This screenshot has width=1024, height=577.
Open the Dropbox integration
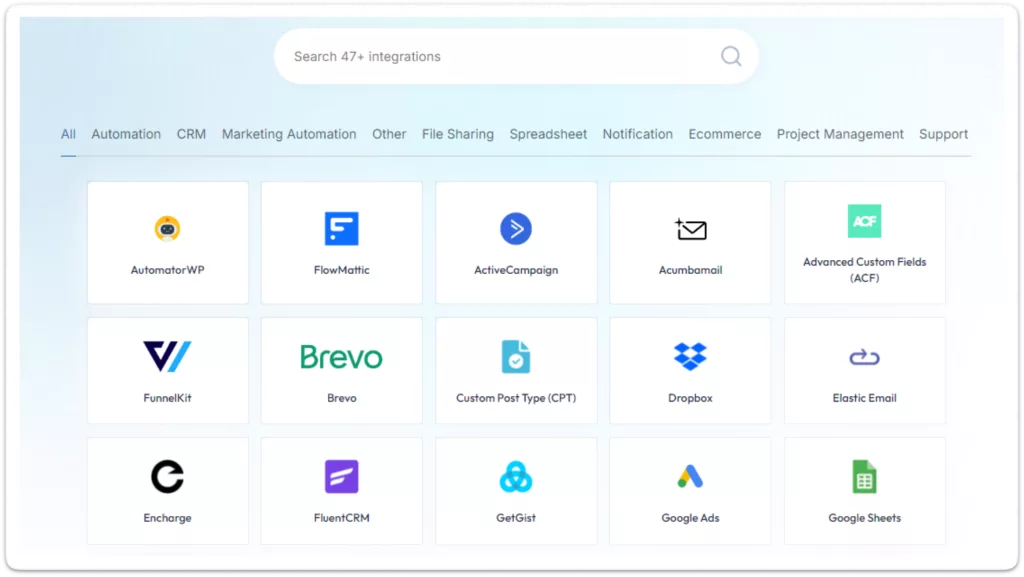690,355
